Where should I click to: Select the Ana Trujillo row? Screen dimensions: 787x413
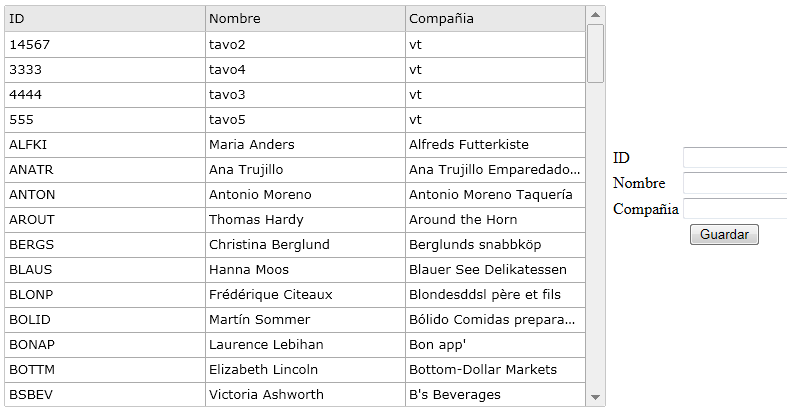[295, 170]
